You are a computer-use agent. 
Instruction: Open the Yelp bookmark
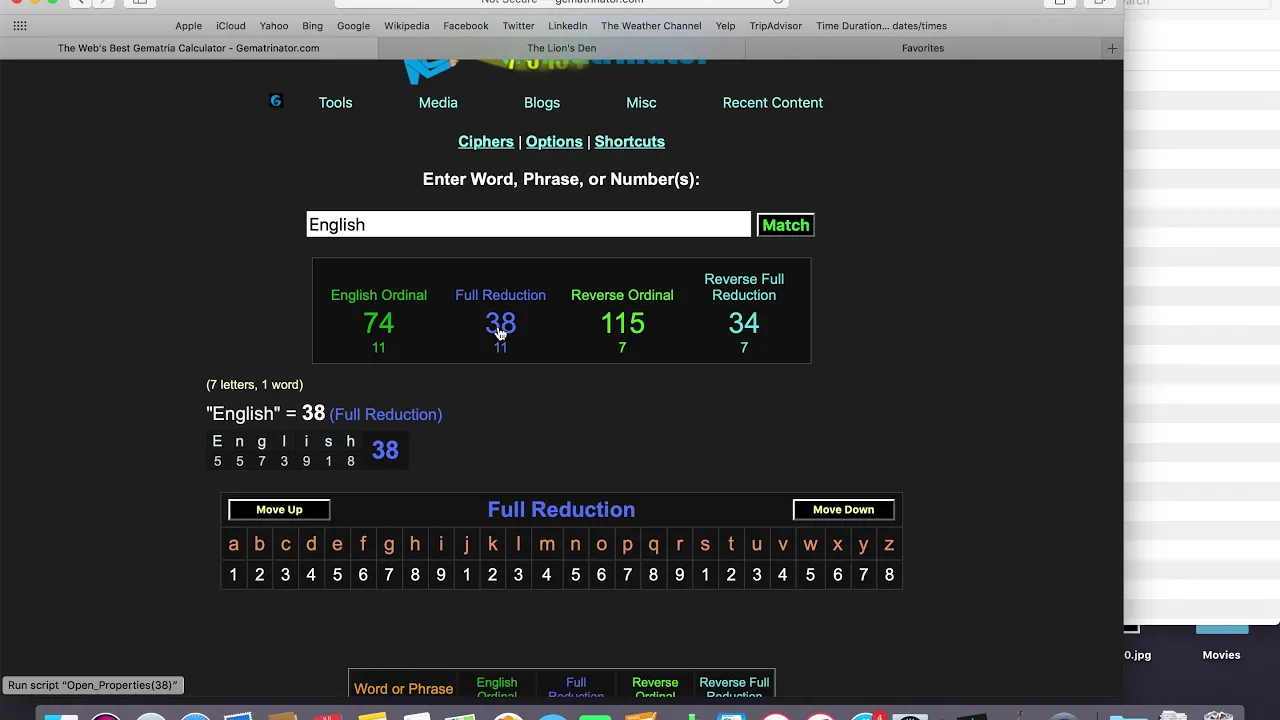(x=726, y=26)
